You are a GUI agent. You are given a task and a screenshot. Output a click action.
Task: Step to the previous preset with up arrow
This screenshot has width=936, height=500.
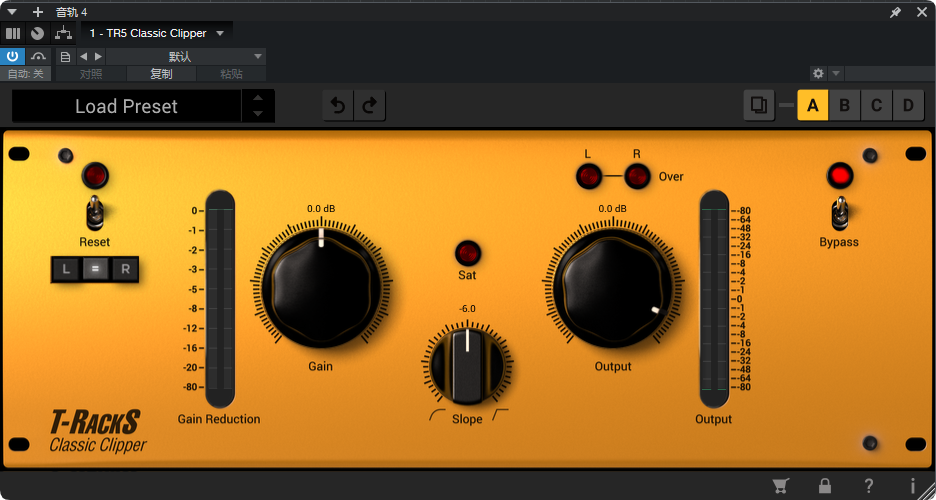pyautogui.click(x=258, y=98)
